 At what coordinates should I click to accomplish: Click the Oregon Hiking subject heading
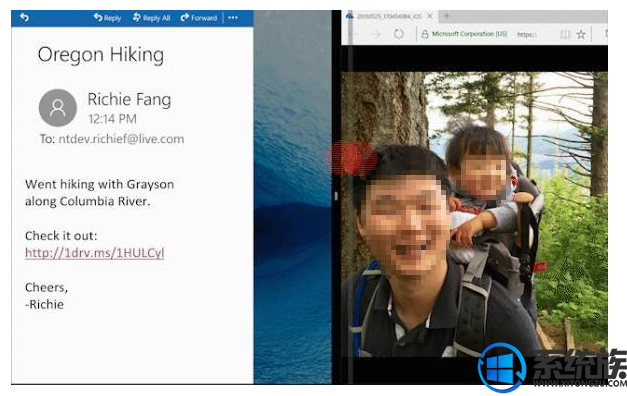click(101, 54)
